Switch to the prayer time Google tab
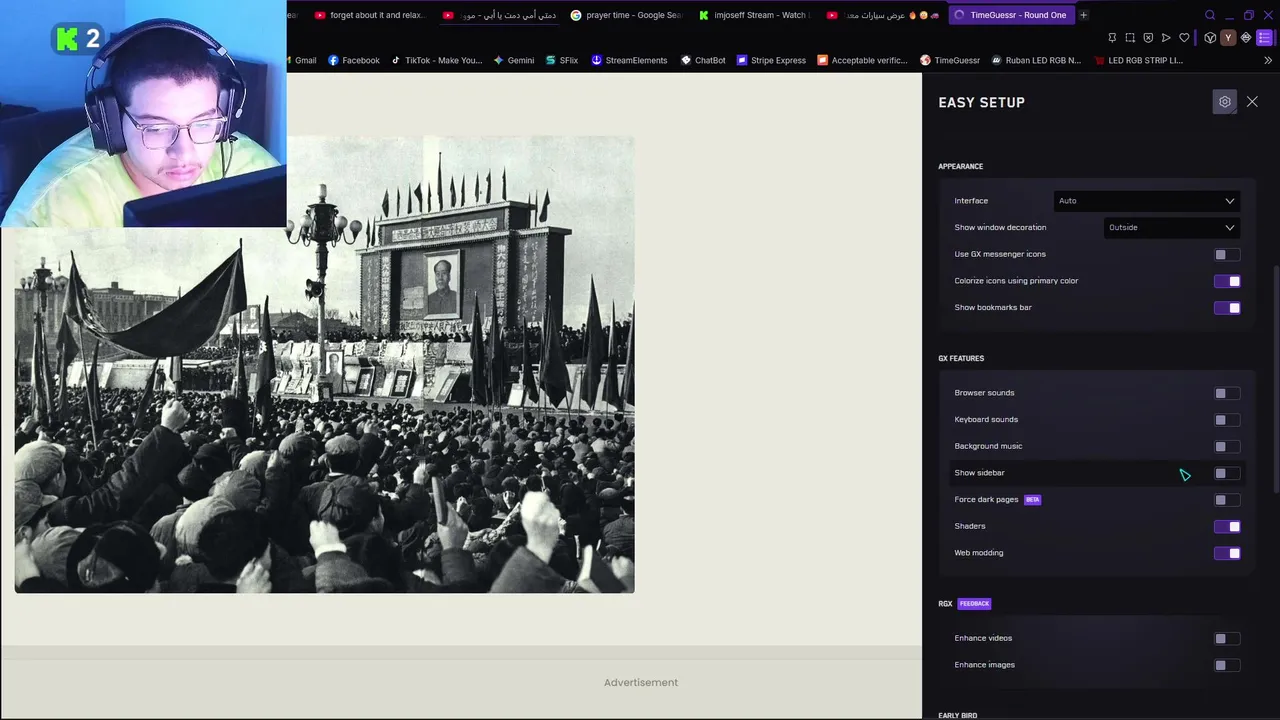 tap(627, 15)
